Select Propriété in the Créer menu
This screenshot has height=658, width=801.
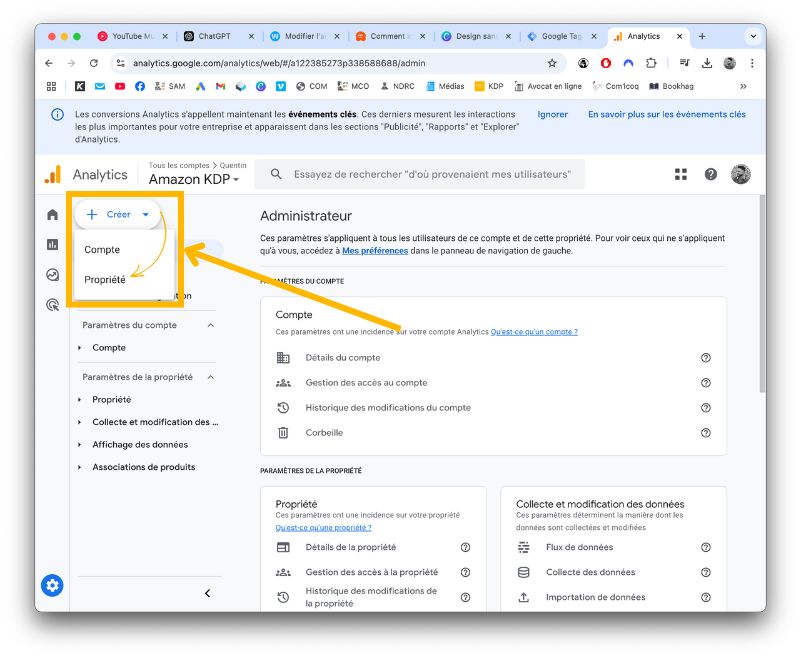tap(125, 280)
